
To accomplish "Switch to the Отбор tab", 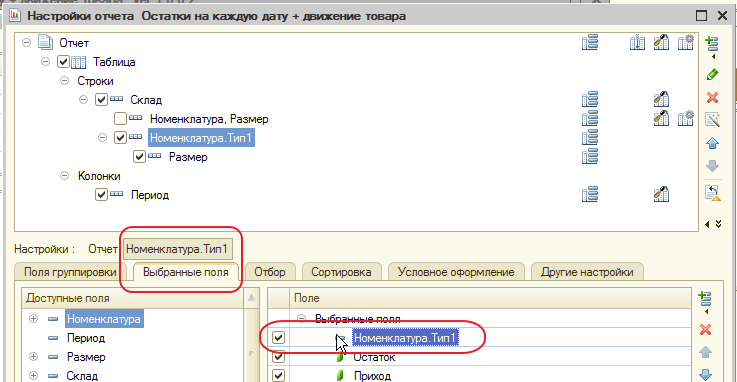I will [270, 272].
